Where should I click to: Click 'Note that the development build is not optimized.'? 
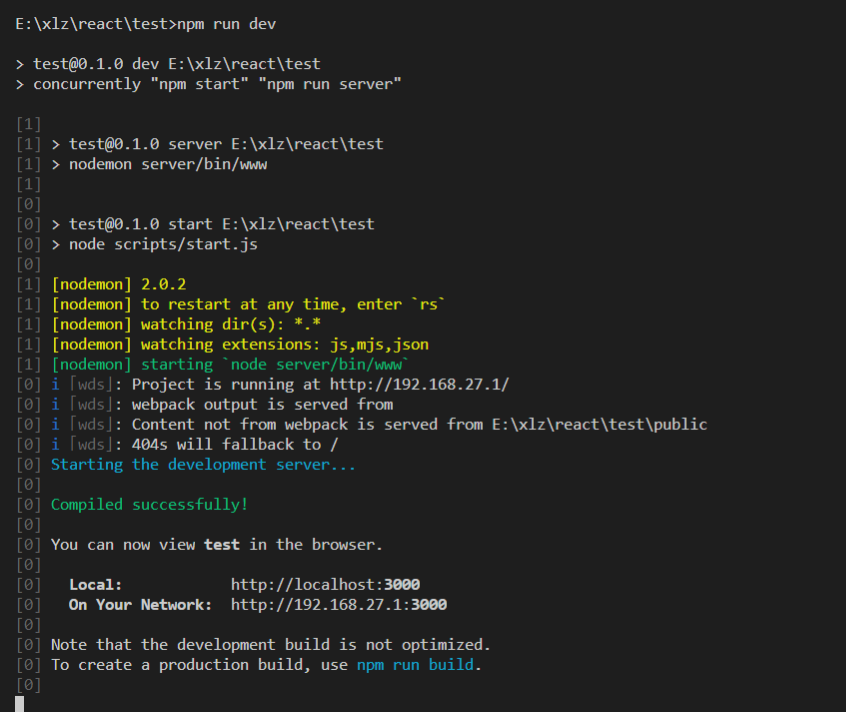coord(271,645)
